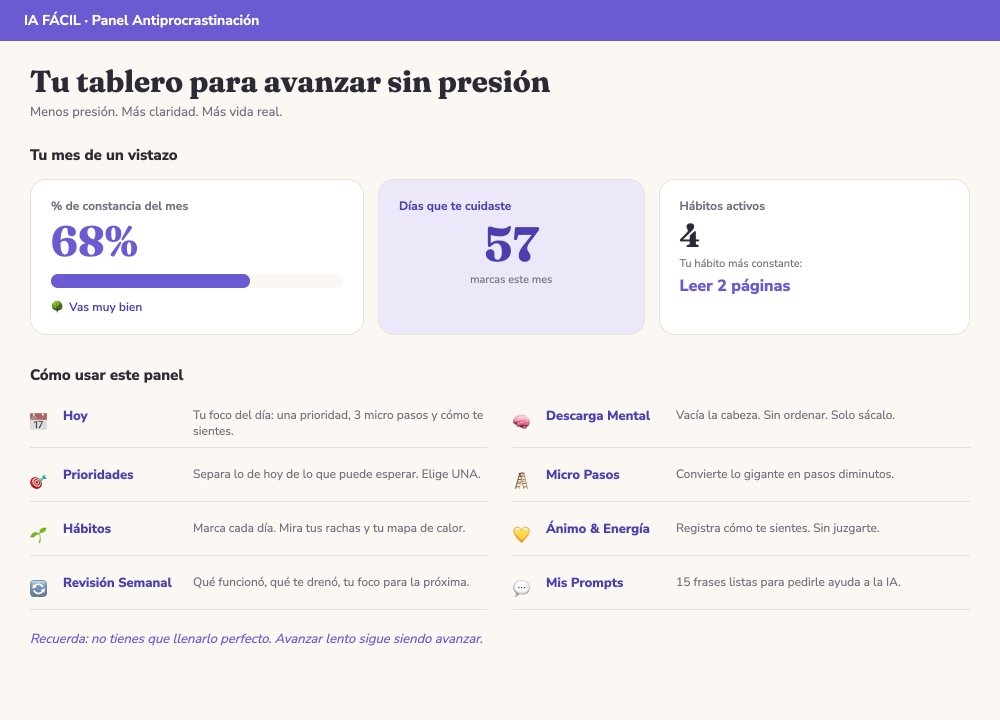
Task: Click the description Convierte lo gigante
Action: pyautogui.click(x=785, y=474)
